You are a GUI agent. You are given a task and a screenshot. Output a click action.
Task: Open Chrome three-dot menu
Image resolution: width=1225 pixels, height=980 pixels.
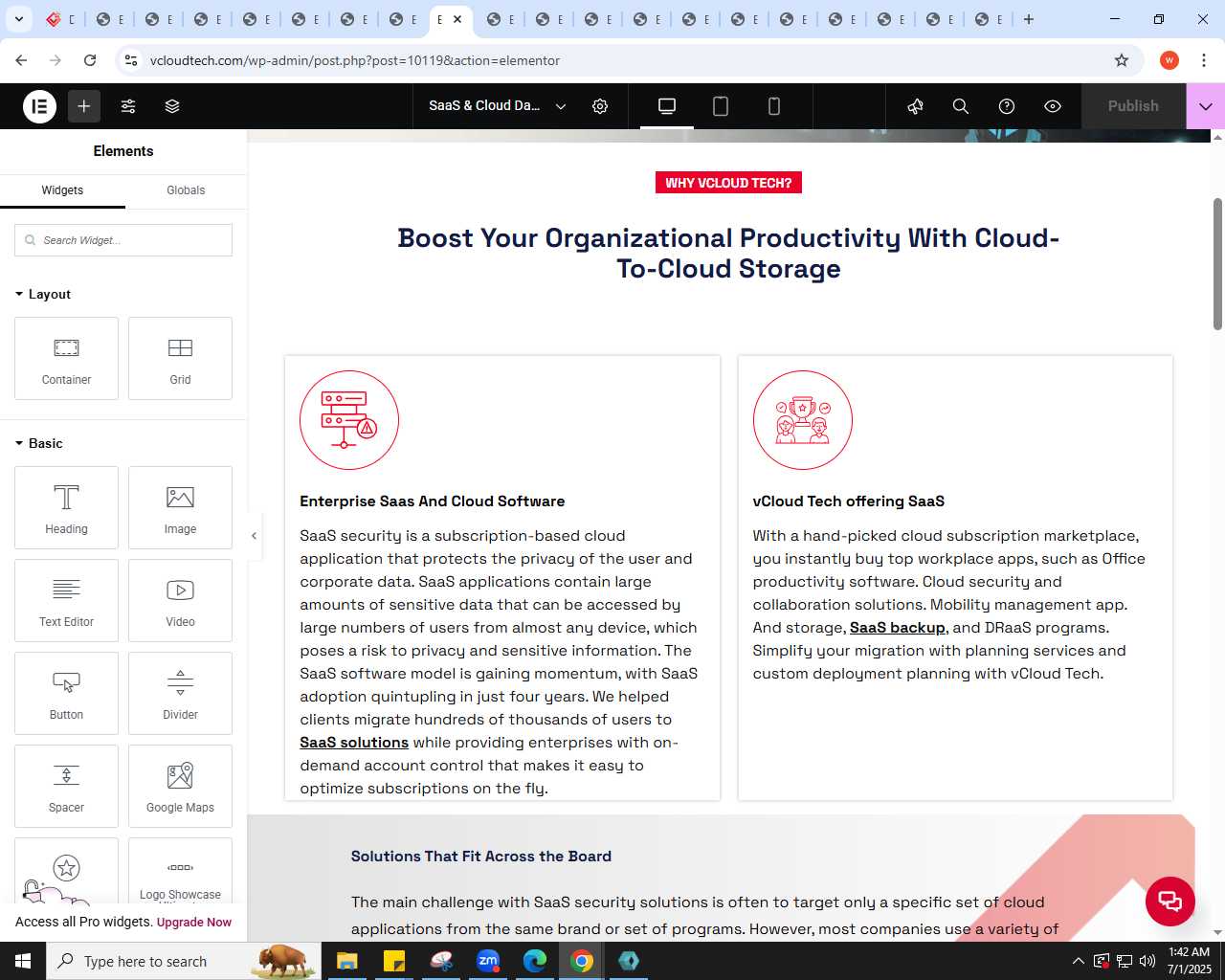point(1204,60)
